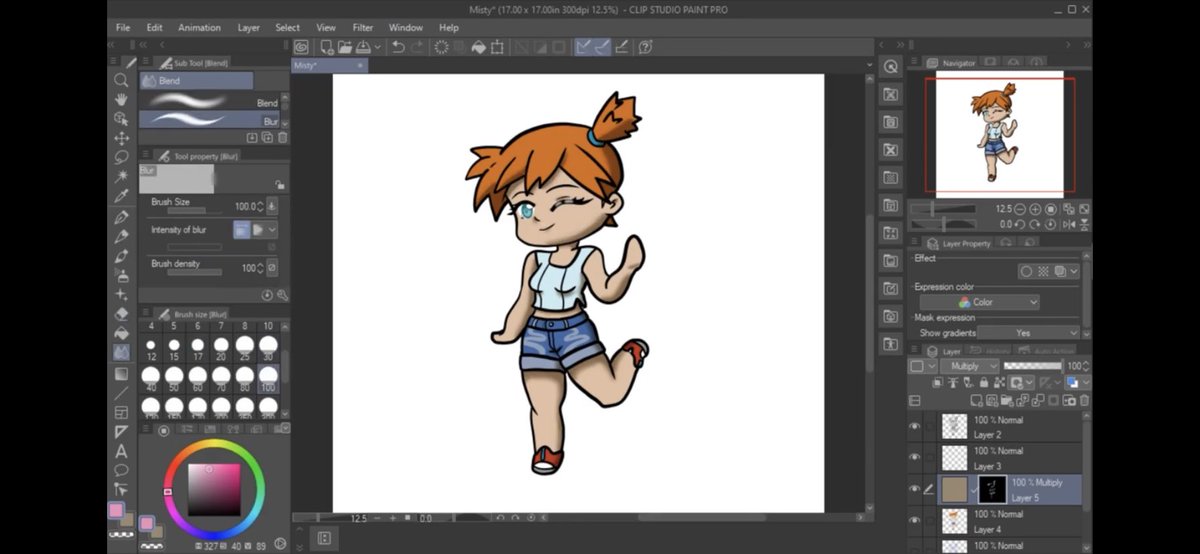This screenshot has height=554, width=1200.
Task: Open the Expression color dropdown
Action: pos(980,302)
